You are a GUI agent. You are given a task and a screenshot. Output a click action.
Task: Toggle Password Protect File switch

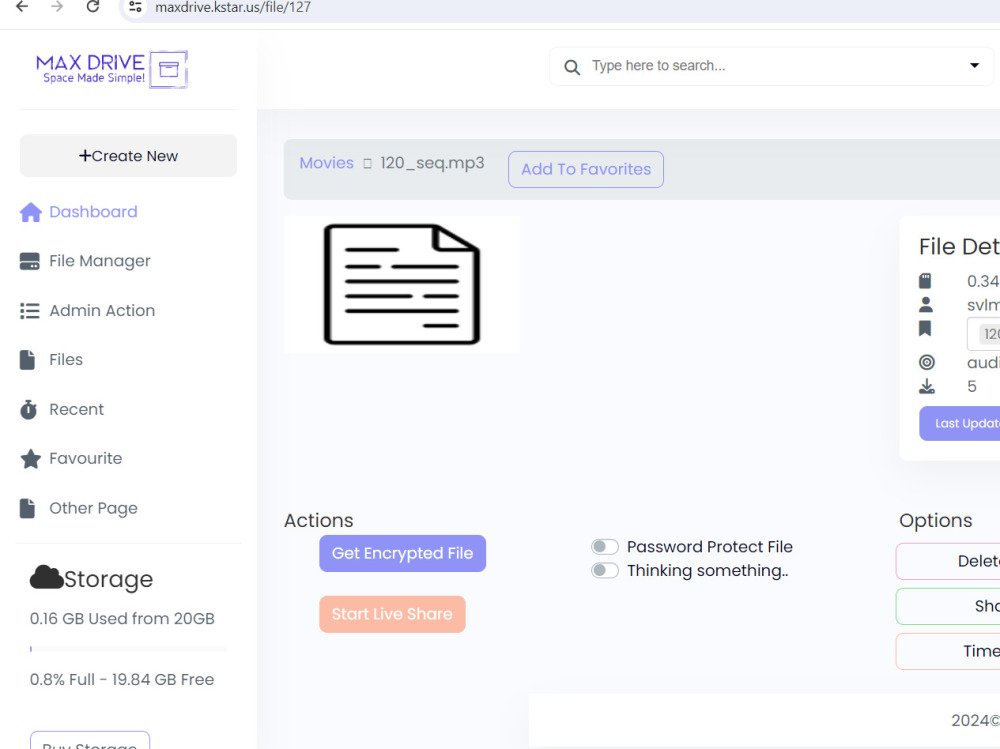click(605, 547)
